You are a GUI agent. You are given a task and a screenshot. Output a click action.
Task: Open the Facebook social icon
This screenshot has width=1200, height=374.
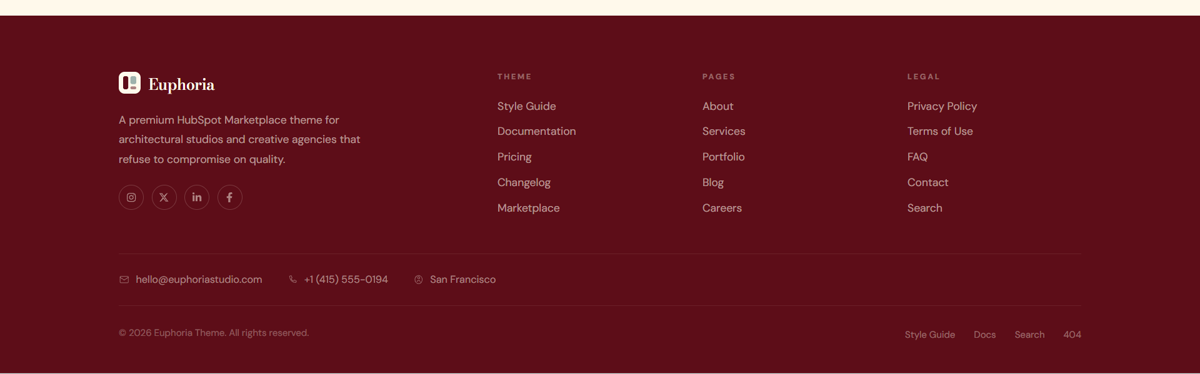pyautogui.click(x=230, y=197)
